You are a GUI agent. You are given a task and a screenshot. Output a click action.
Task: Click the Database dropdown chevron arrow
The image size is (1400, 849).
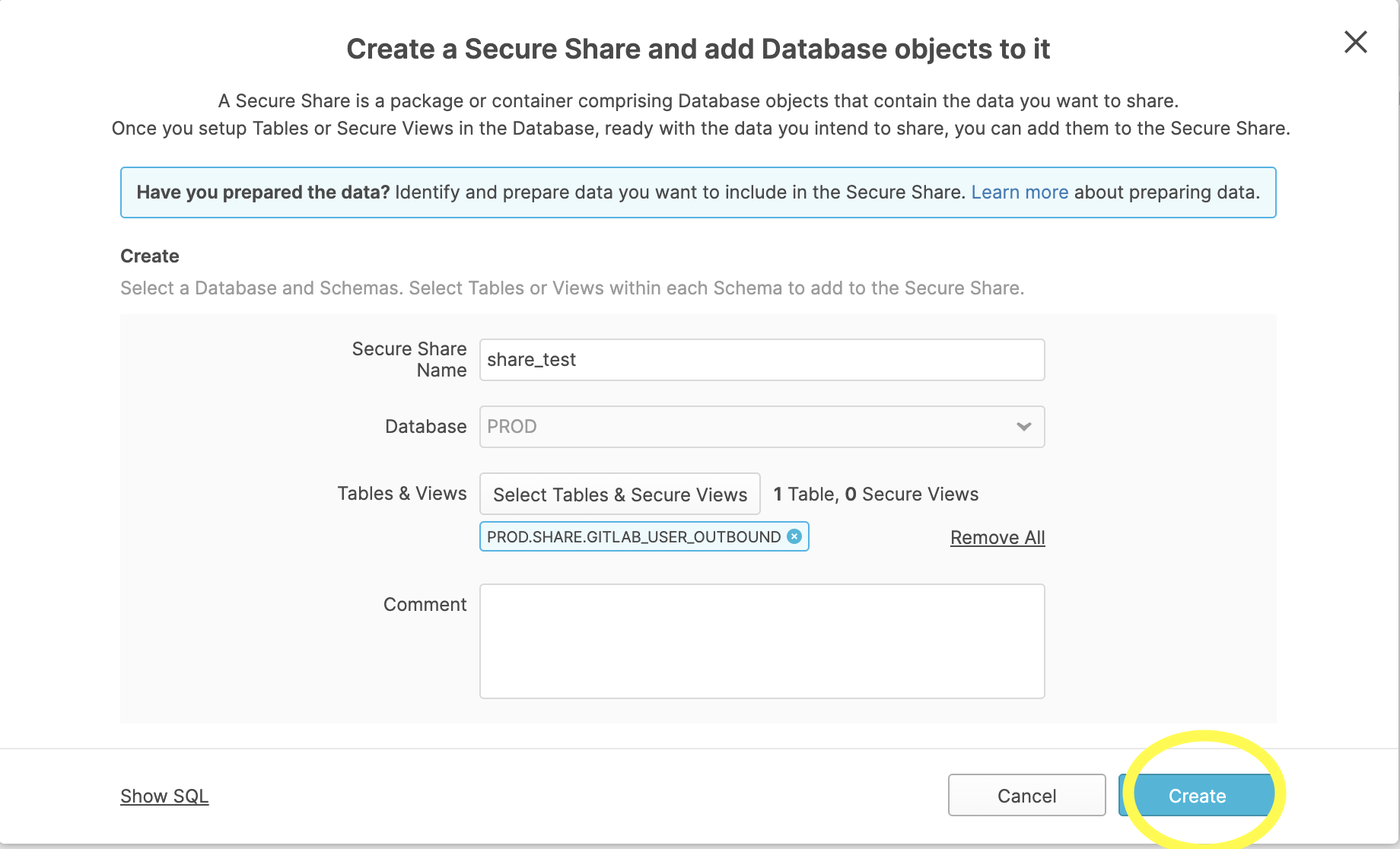pos(1023,427)
